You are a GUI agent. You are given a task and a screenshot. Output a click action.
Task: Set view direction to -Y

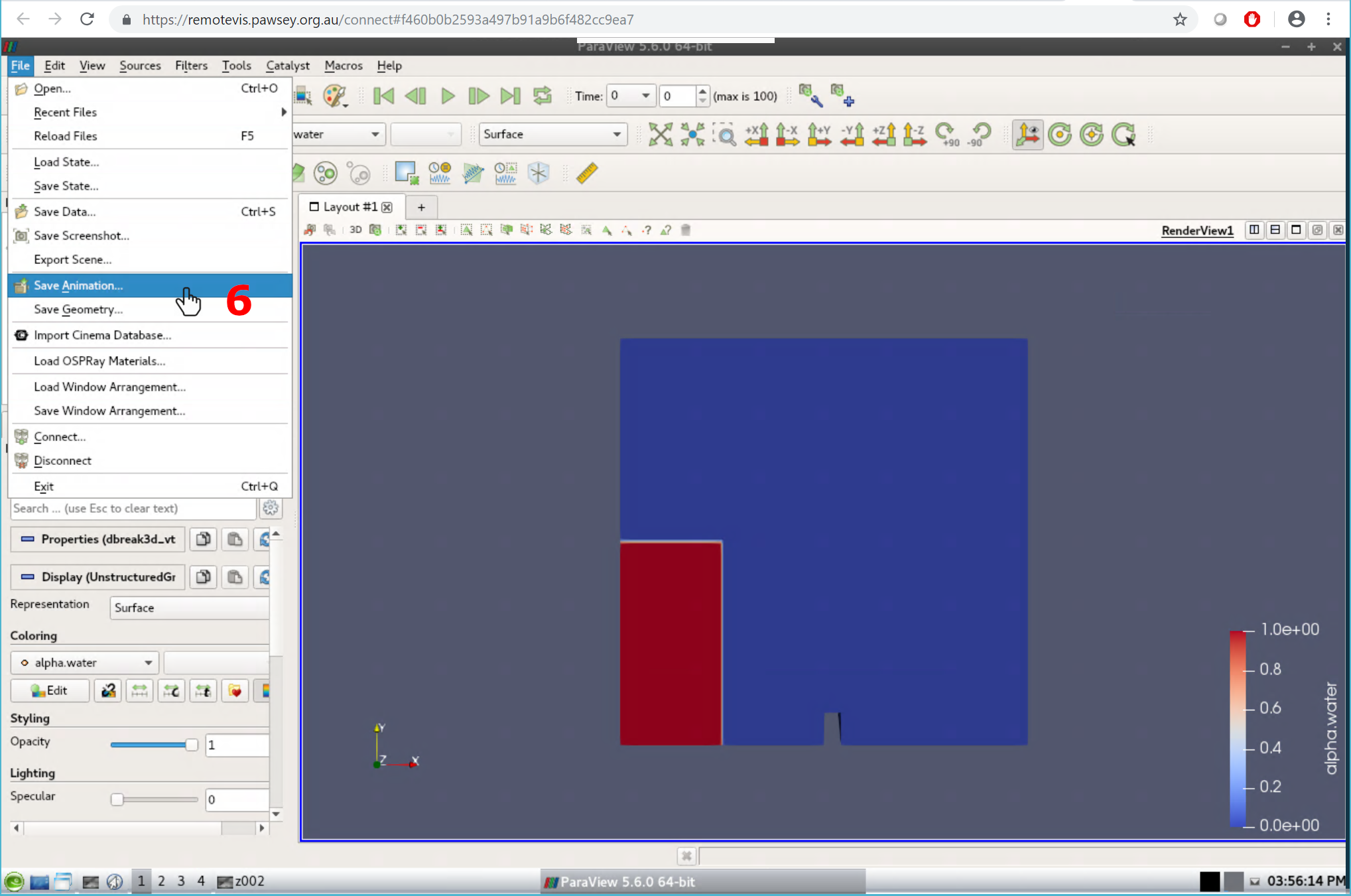[852, 135]
